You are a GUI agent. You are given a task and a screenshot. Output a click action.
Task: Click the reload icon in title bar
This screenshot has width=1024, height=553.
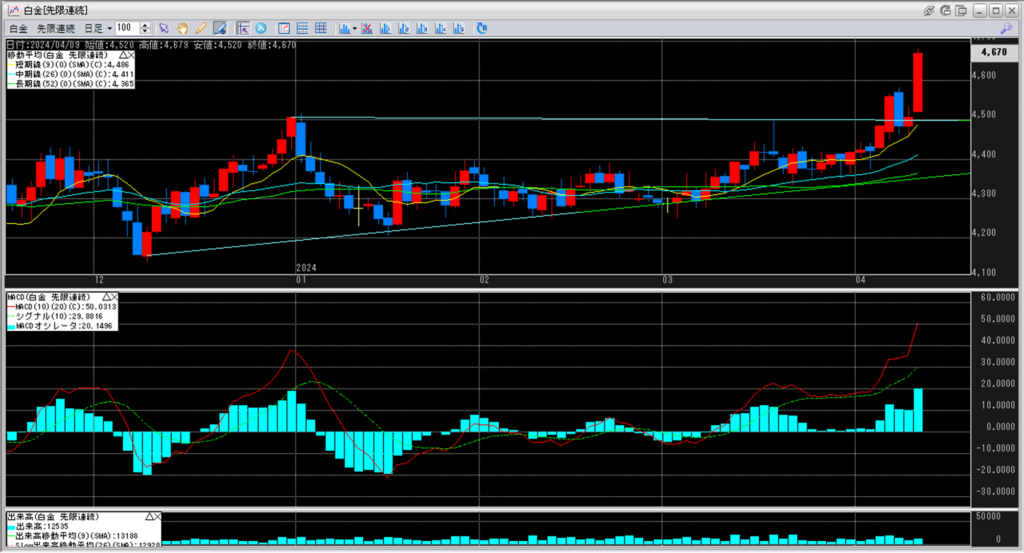click(947, 9)
